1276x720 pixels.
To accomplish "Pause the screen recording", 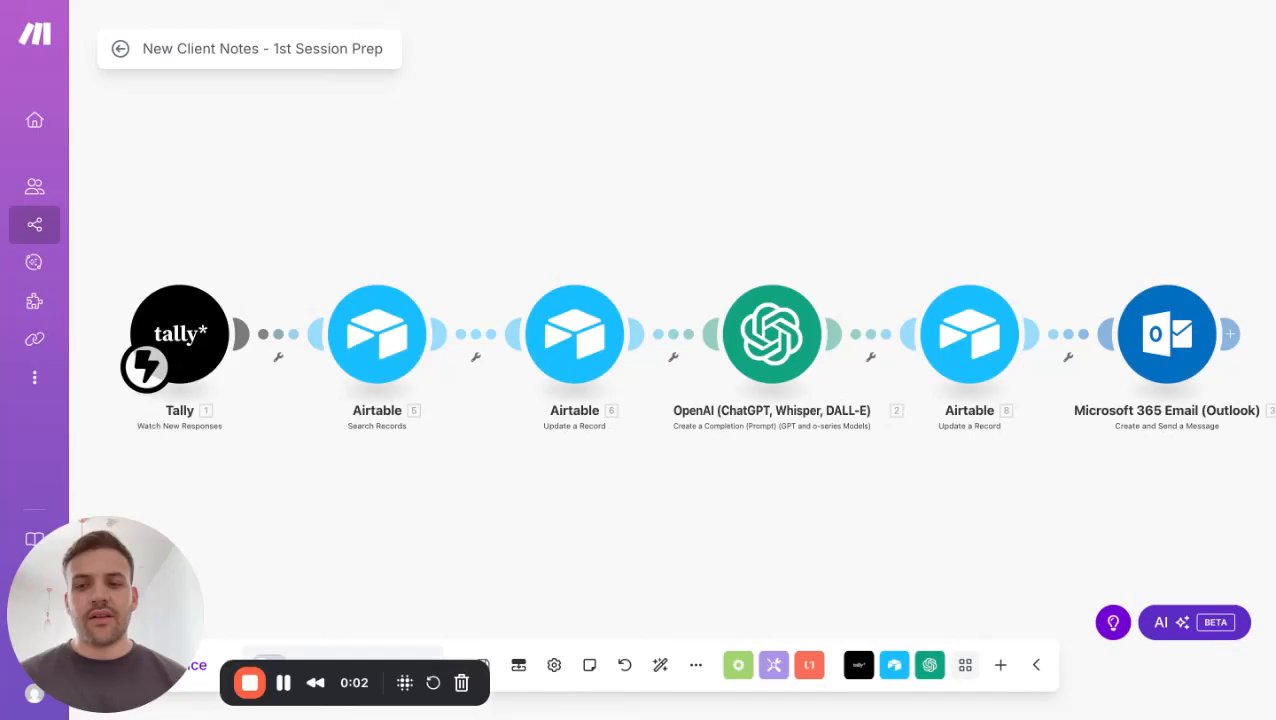I will tap(283, 683).
